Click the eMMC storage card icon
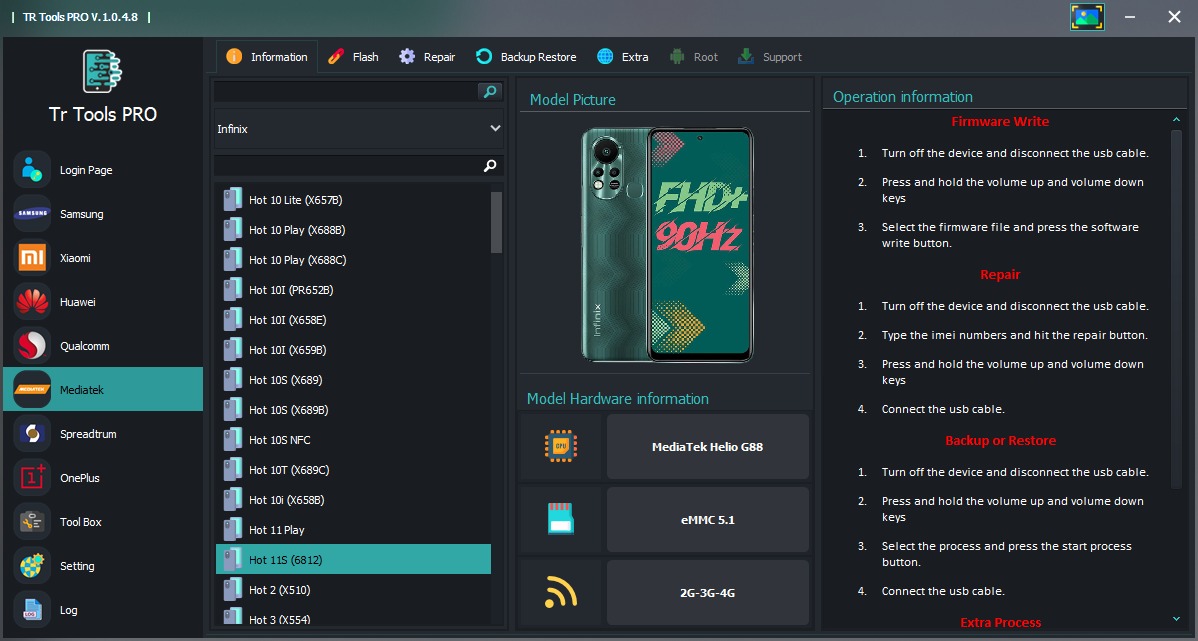This screenshot has height=641, width=1198. click(561, 519)
